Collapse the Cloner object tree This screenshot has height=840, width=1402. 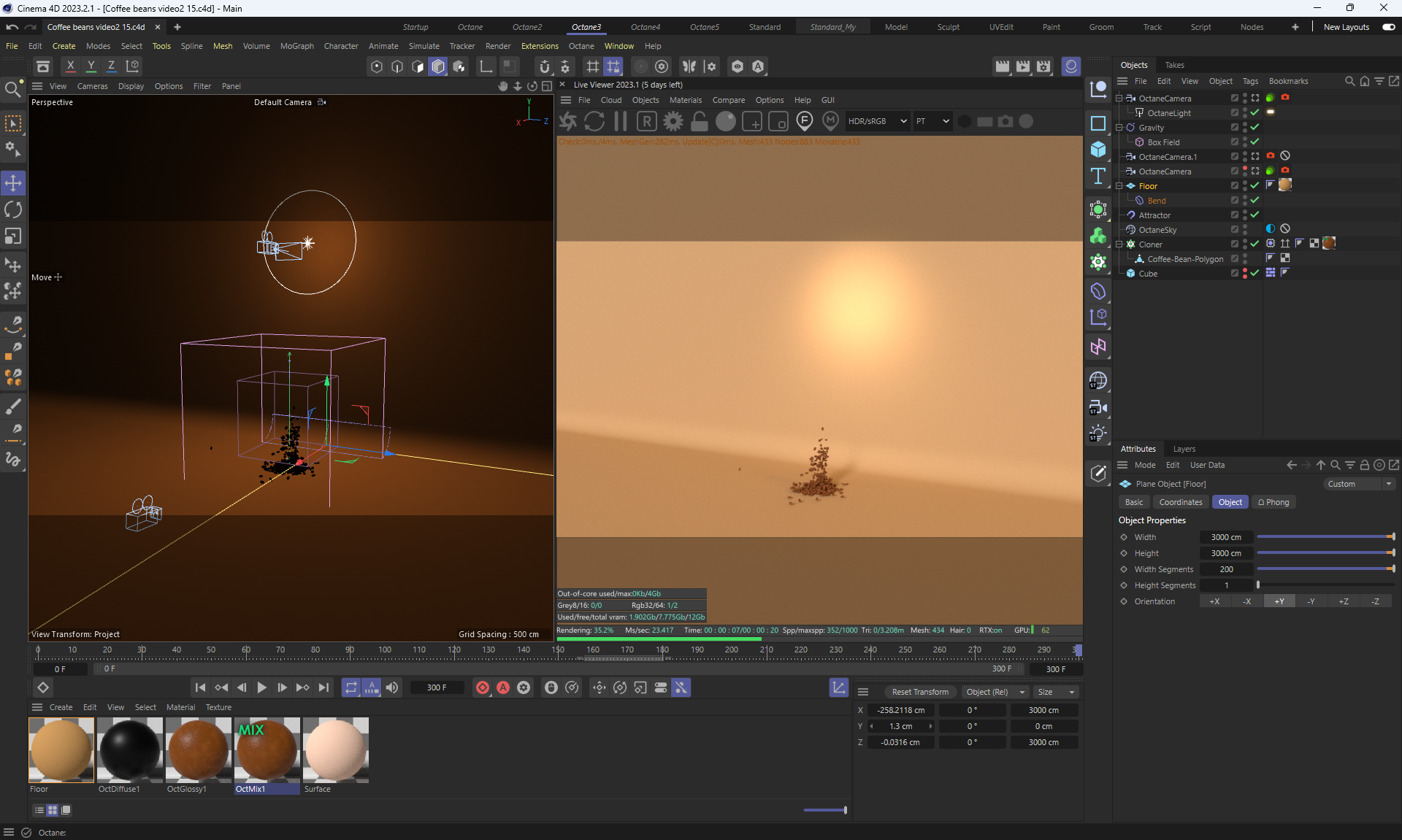click(1119, 244)
